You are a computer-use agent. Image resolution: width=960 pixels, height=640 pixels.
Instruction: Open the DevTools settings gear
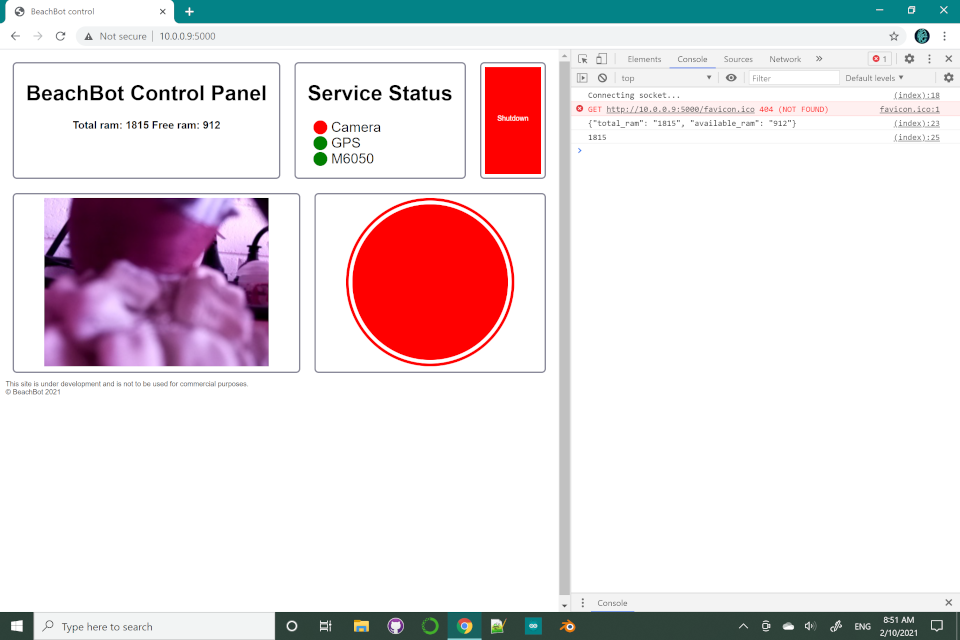[909, 59]
